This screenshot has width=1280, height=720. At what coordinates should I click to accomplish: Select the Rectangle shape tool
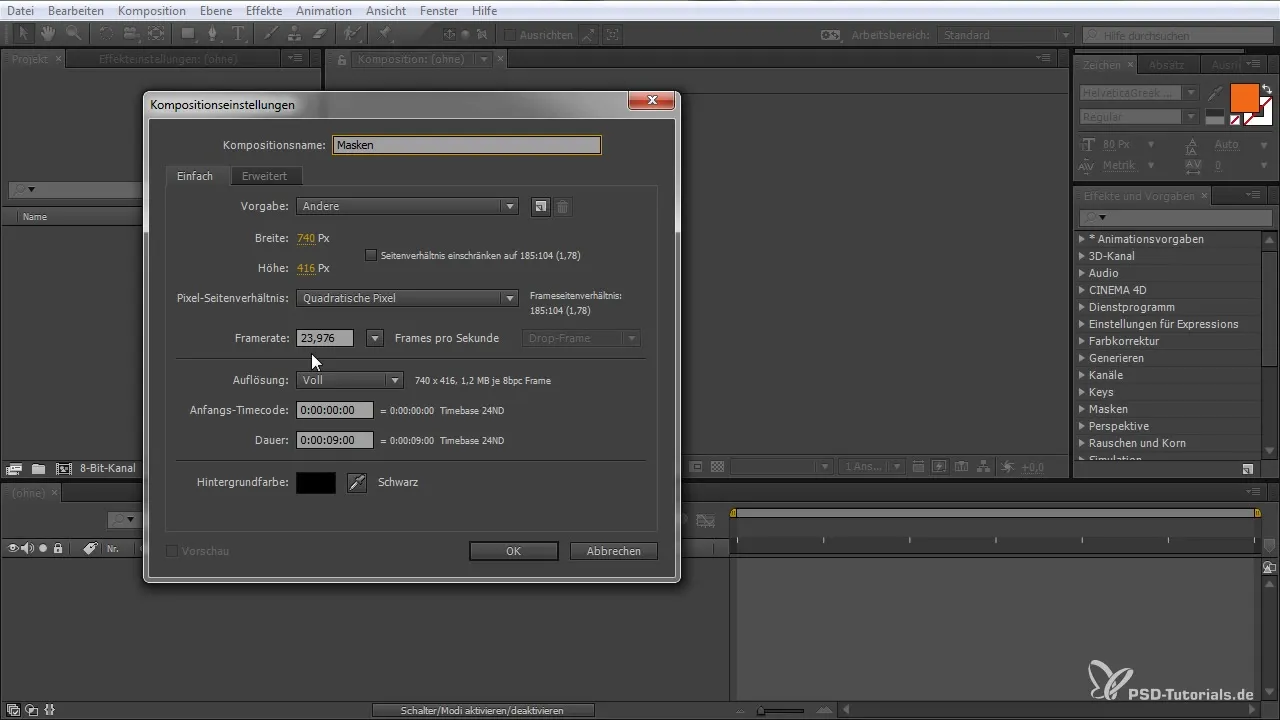[188, 33]
